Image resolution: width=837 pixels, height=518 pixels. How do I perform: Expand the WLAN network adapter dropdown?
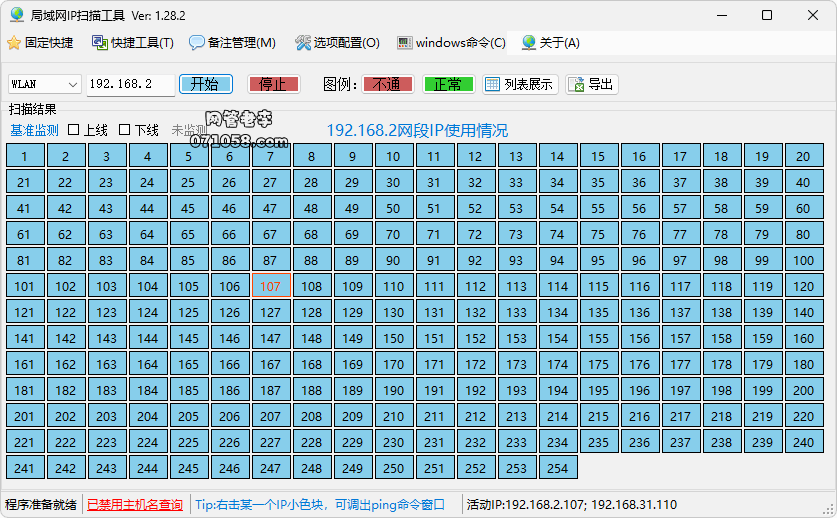[x=73, y=84]
